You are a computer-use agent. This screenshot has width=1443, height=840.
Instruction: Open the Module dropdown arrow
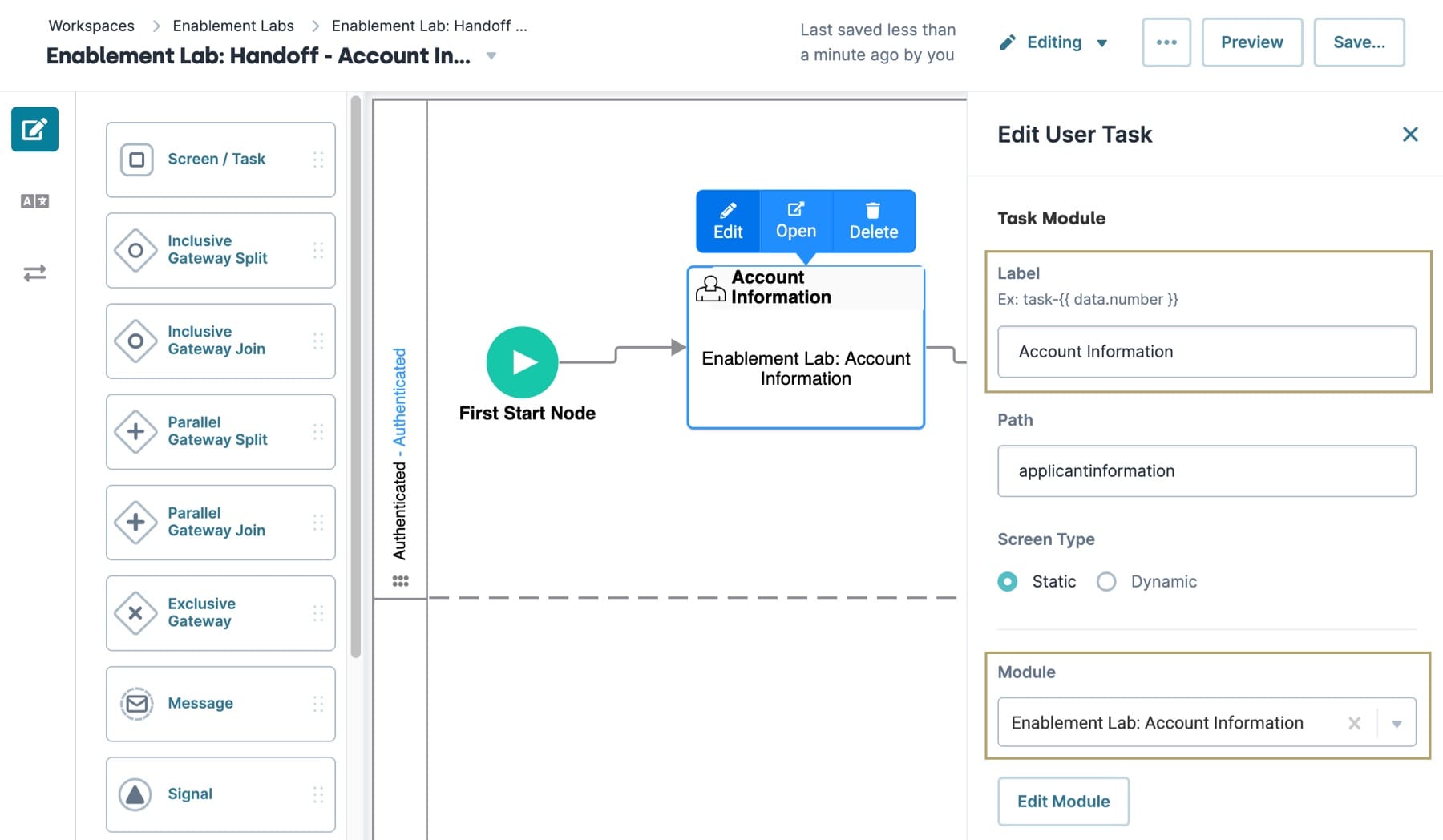(1397, 724)
